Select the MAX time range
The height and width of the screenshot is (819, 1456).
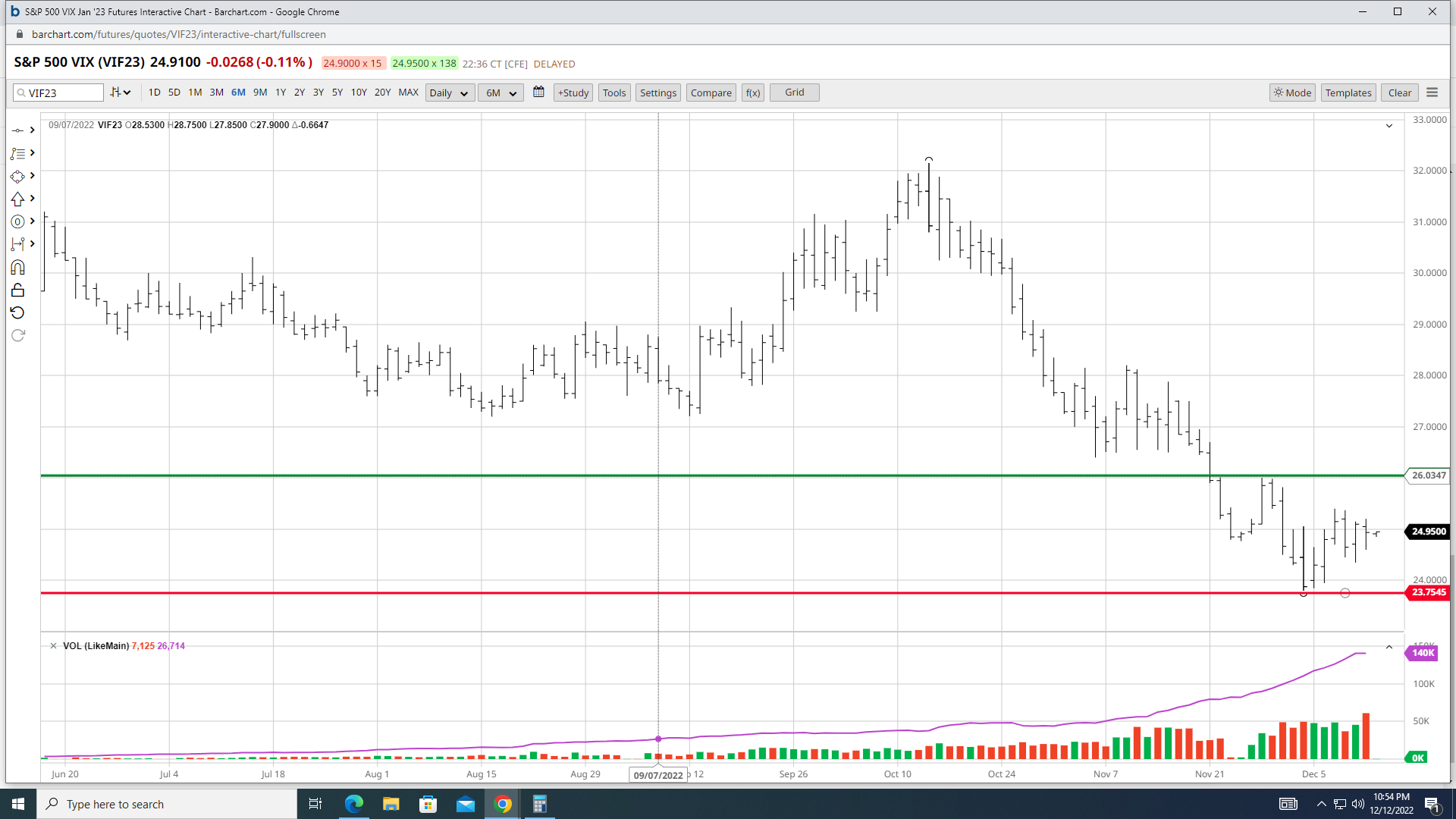tap(408, 93)
